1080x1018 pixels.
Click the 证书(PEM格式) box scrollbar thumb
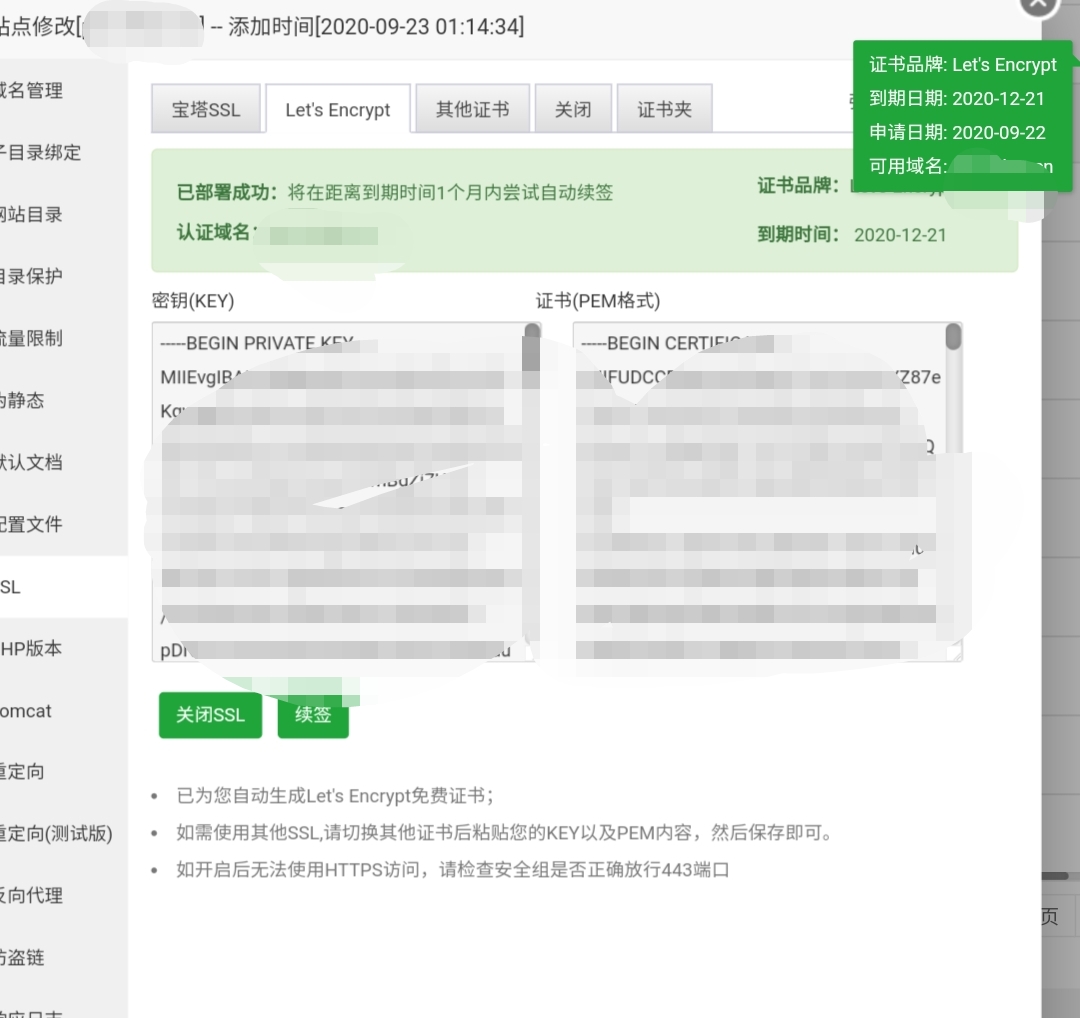(x=953, y=337)
